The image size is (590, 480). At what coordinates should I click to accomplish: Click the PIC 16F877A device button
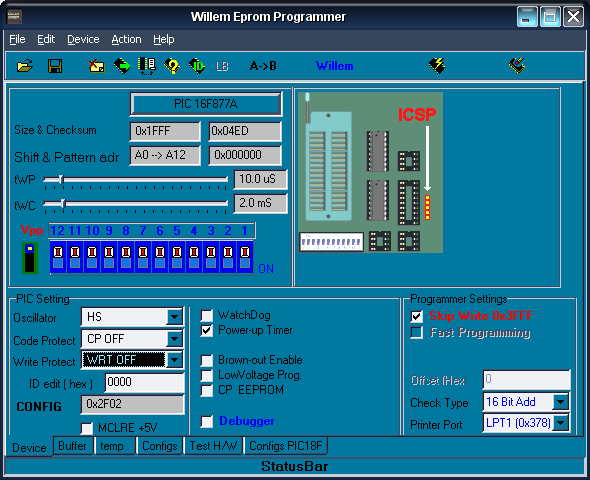pyautogui.click(x=206, y=104)
